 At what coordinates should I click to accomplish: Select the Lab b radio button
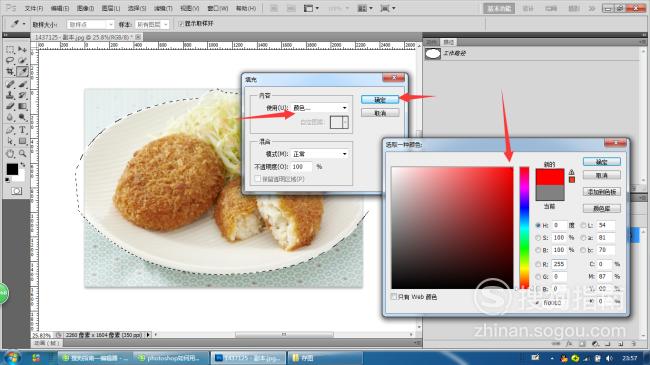[x=583, y=250]
